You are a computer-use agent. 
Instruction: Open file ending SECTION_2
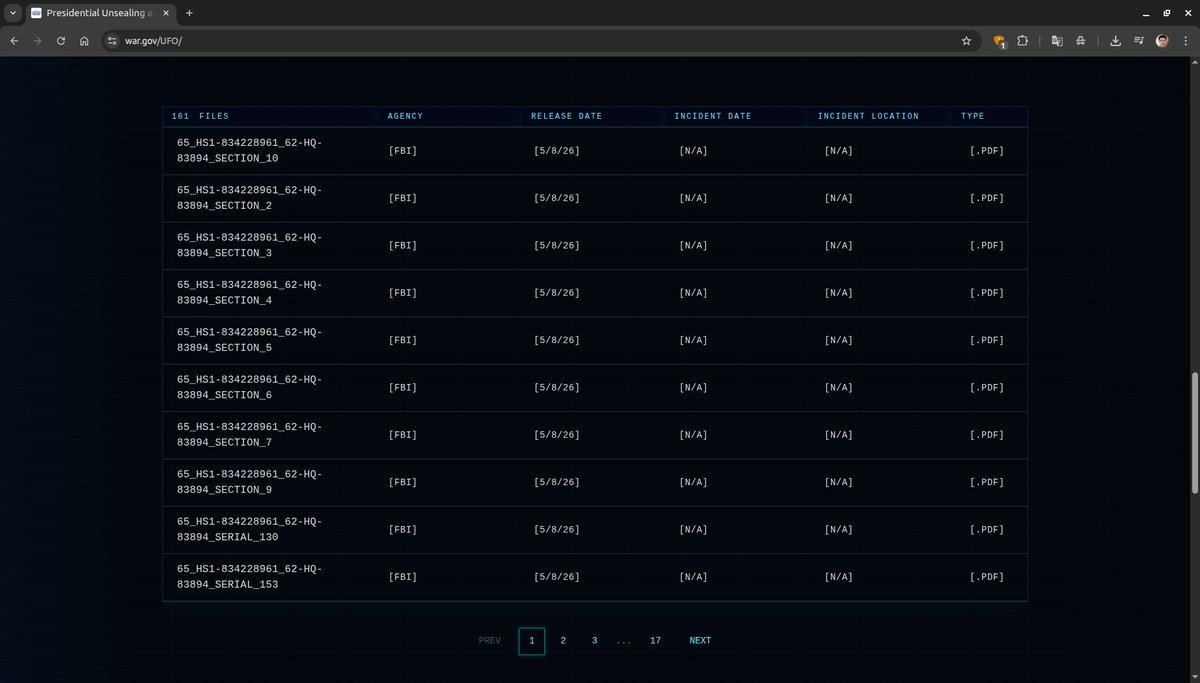pos(249,198)
